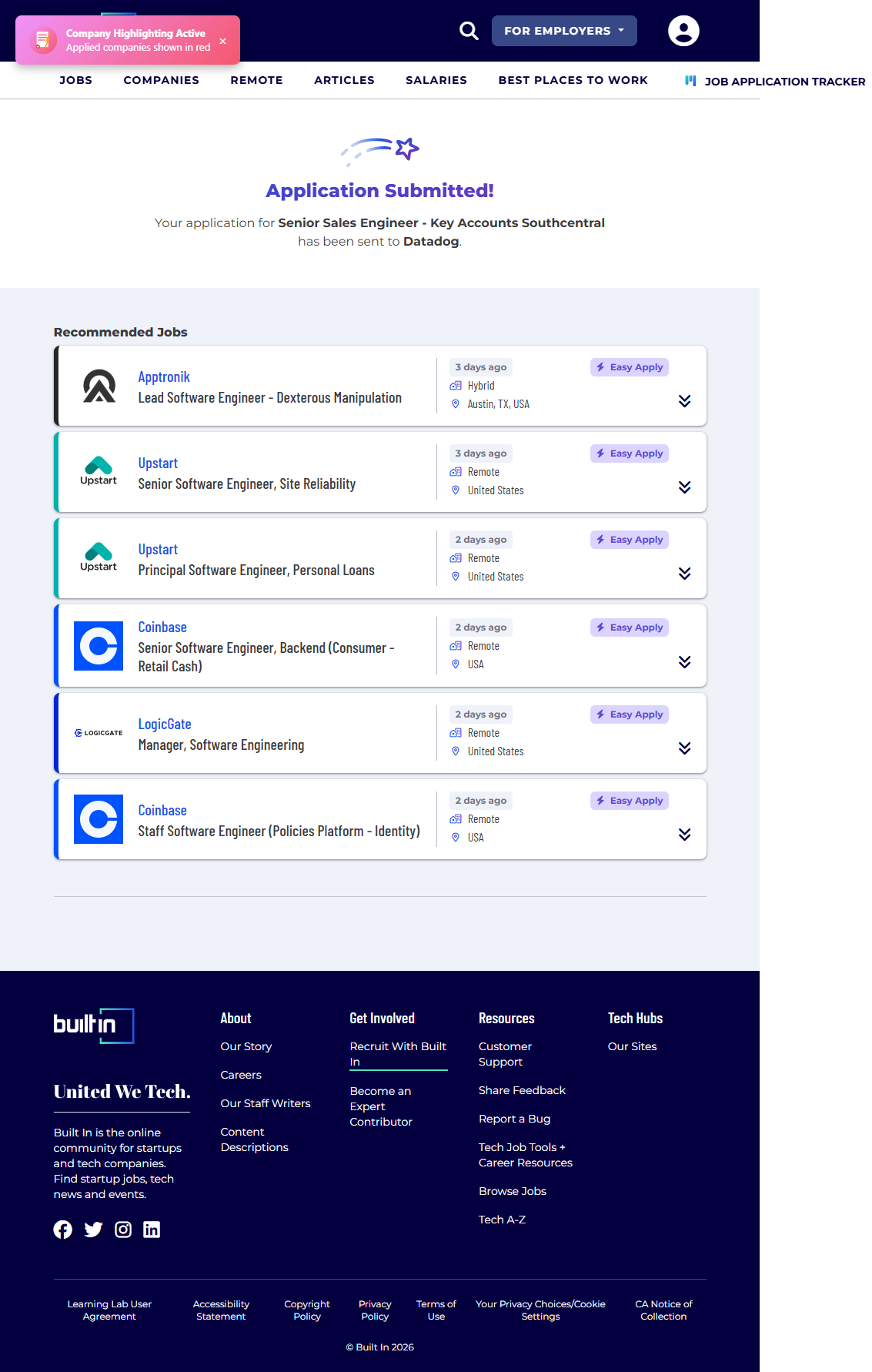Open Instagram icon in footer
This screenshot has height=1372, width=872.
[123, 1230]
